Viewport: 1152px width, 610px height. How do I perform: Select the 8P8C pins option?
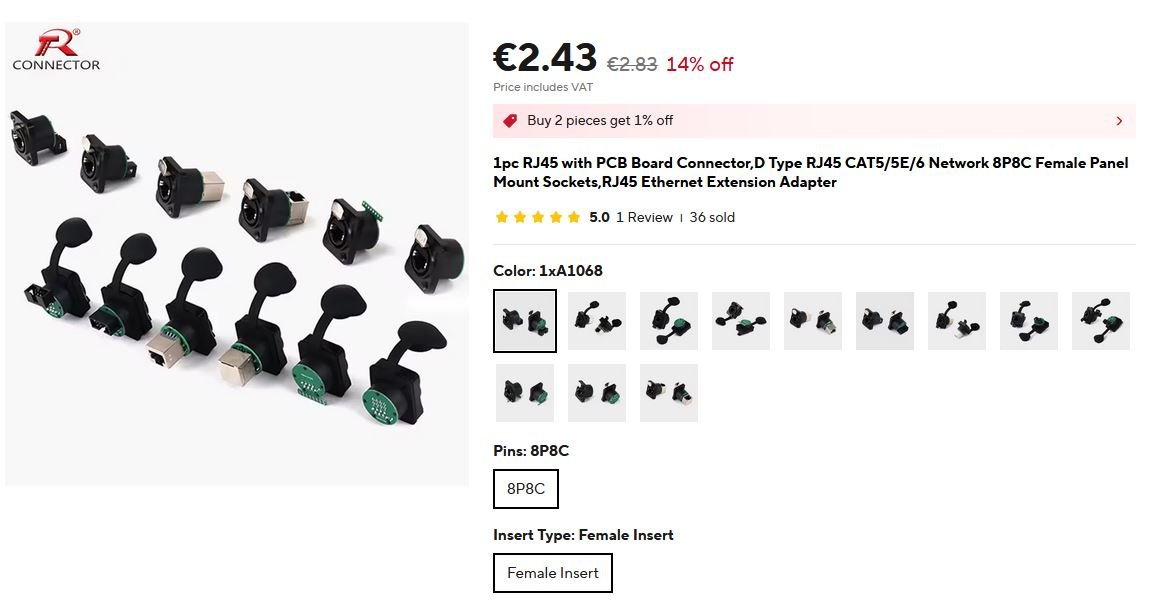click(x=526, y=489)
